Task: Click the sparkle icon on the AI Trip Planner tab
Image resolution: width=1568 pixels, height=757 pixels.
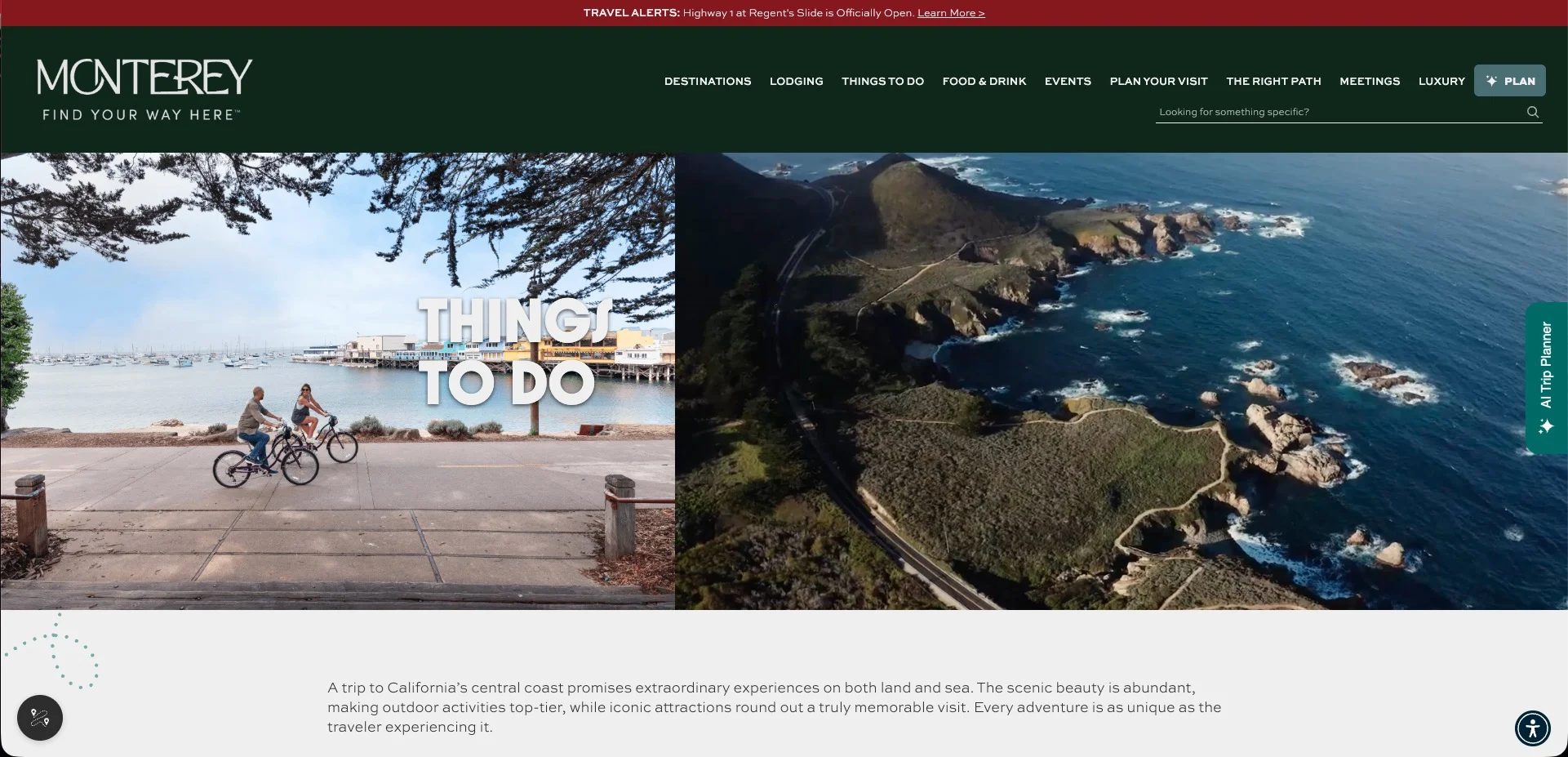Action: pos(1547,425)
